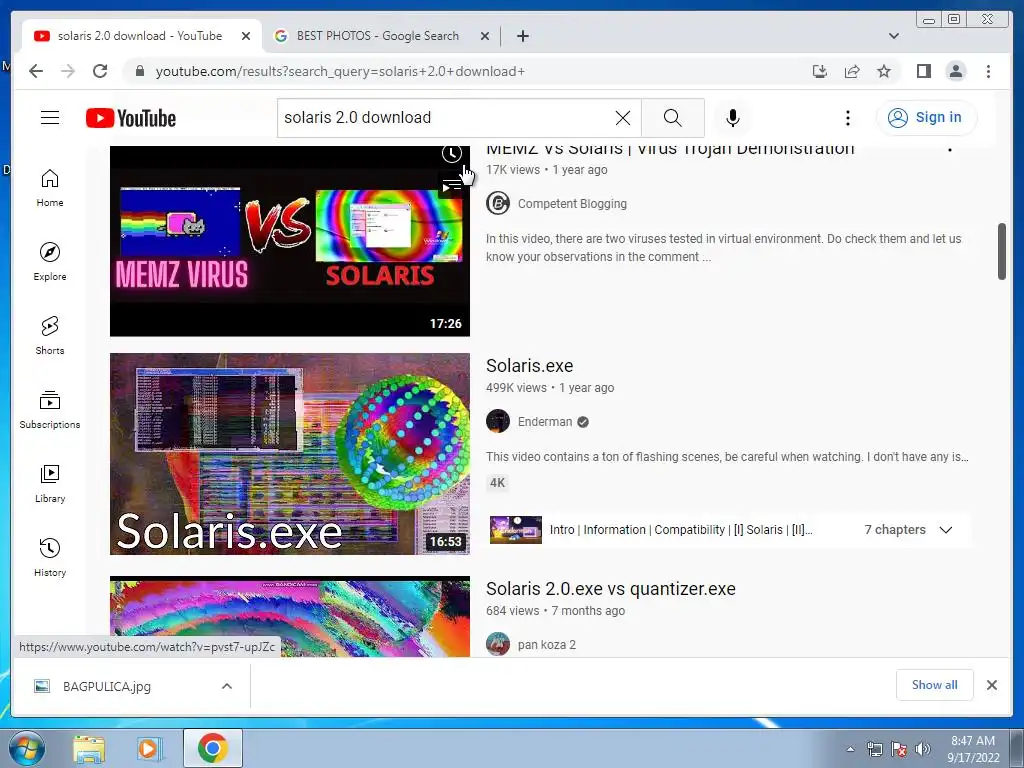The image size is (1024, 768).
Task: Go back with the browser back arrow
Action: pyautogui.click(x=36, y=71)
